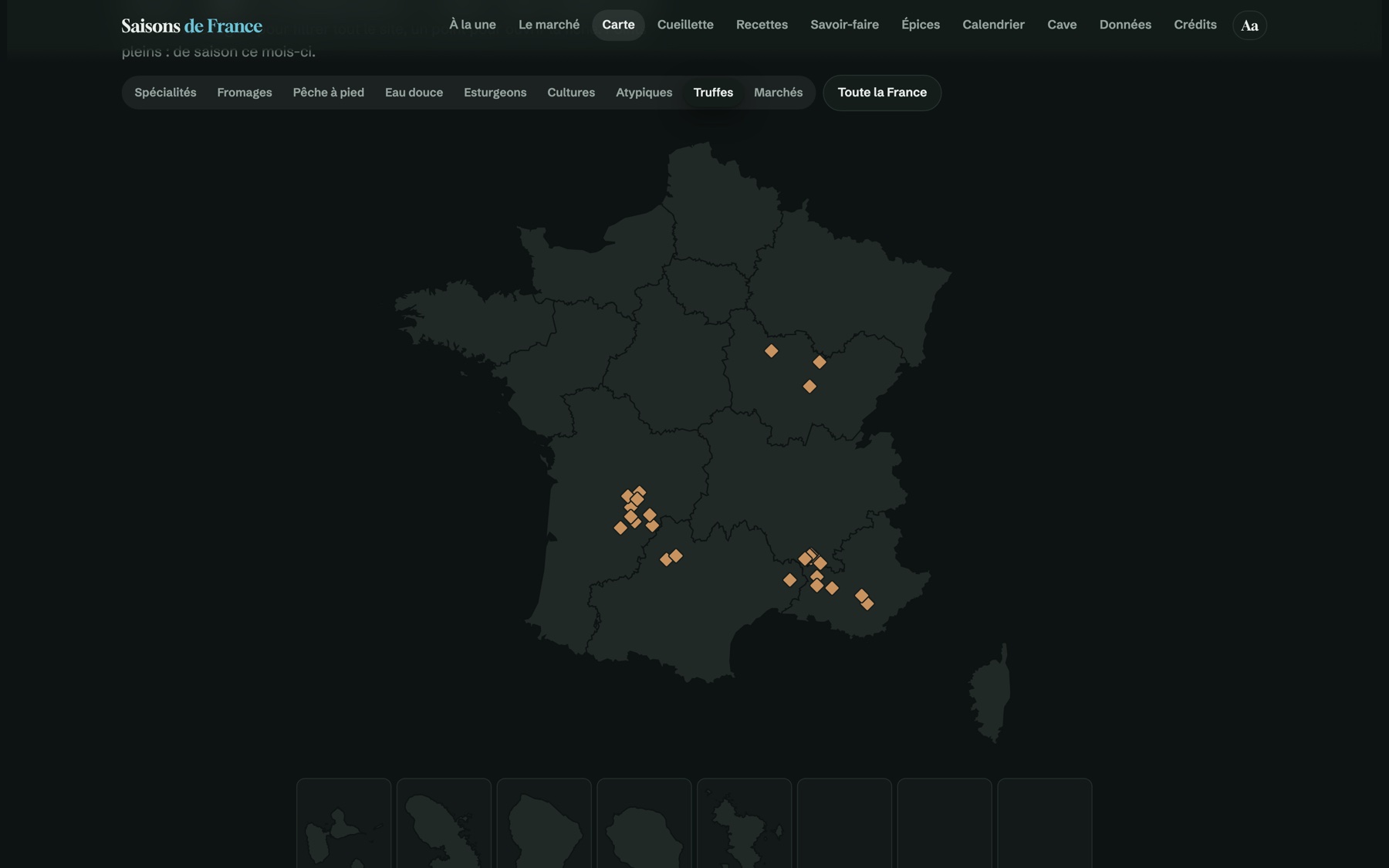Open the Données page
Viewport: 1389px width, 868px height.
pos(1125,25)
